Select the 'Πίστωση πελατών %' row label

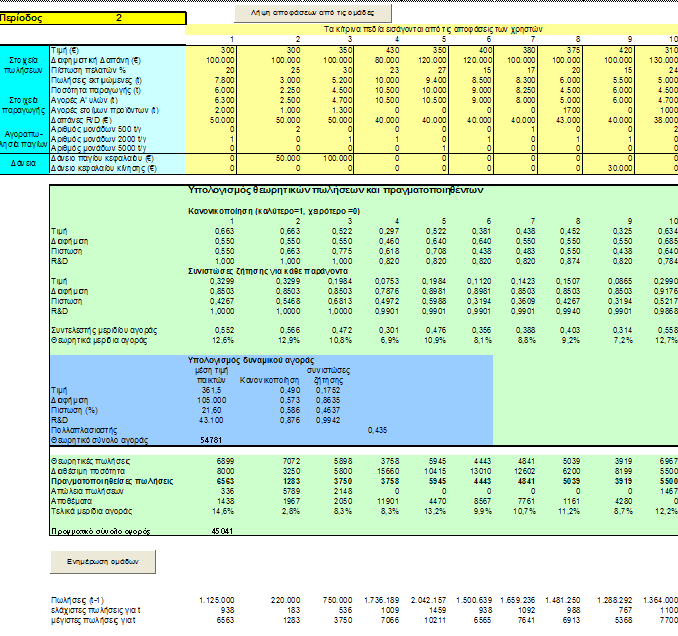pyautogui.click(x=89, y=70)
